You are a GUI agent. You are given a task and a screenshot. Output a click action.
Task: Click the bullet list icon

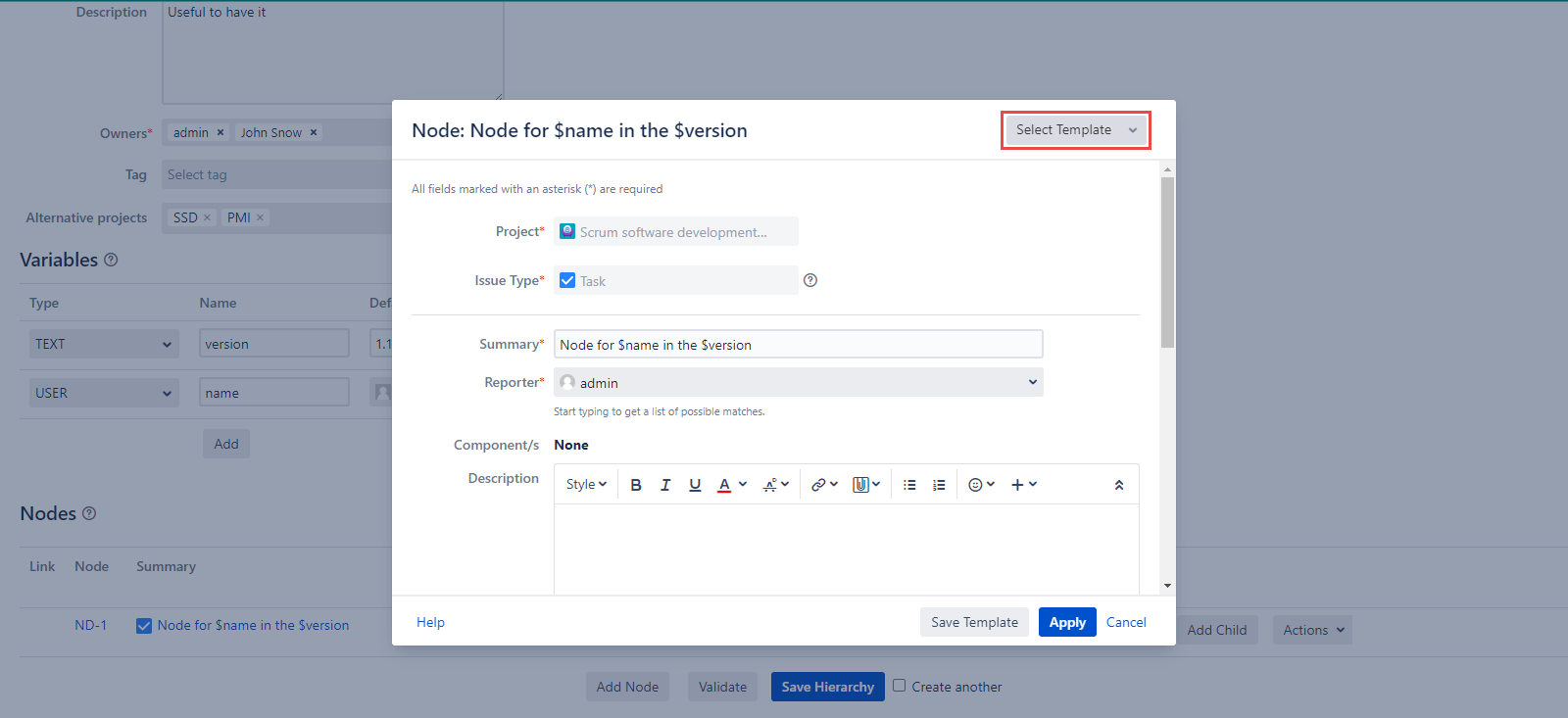tap(909, 485)
